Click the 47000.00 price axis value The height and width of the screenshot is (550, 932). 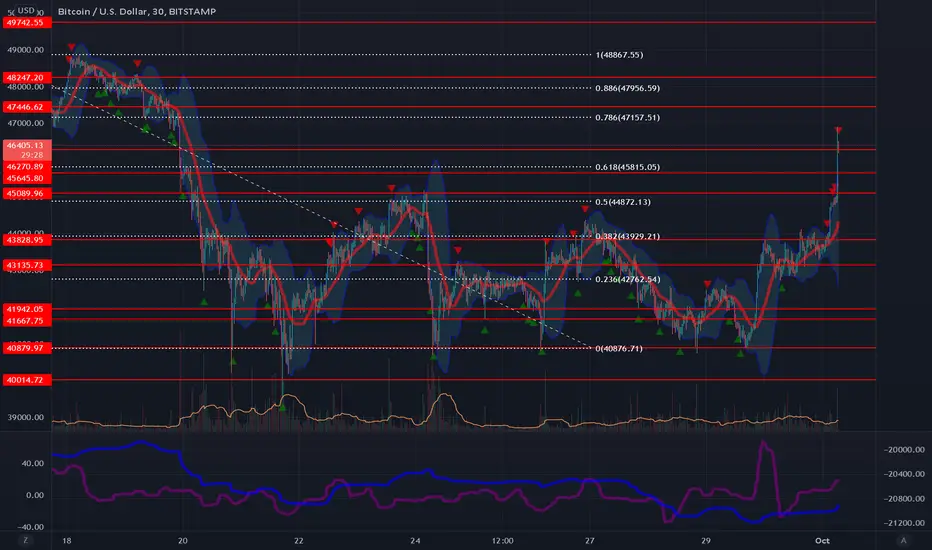click(26, 123)
